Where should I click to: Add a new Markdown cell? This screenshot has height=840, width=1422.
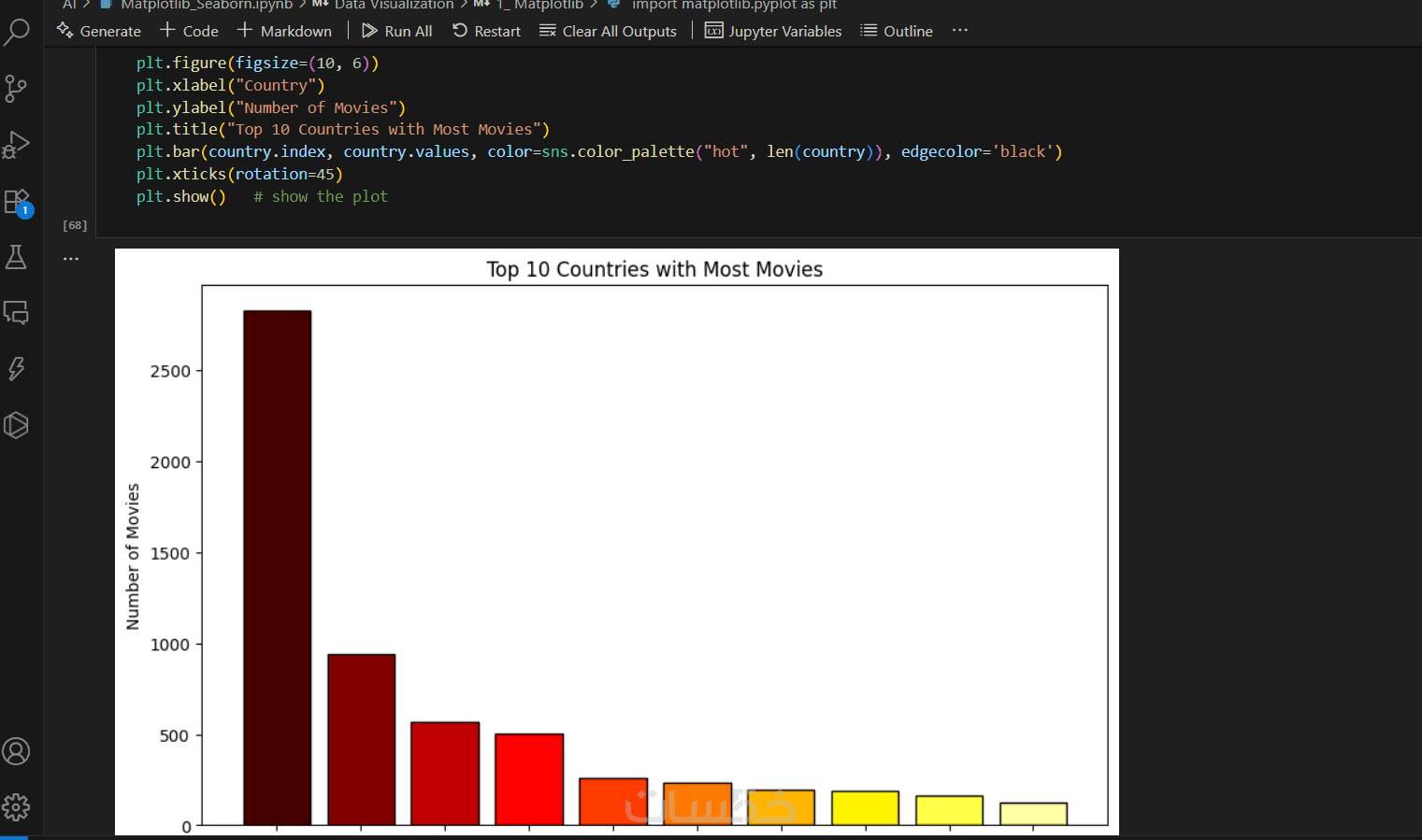point(284,31)
